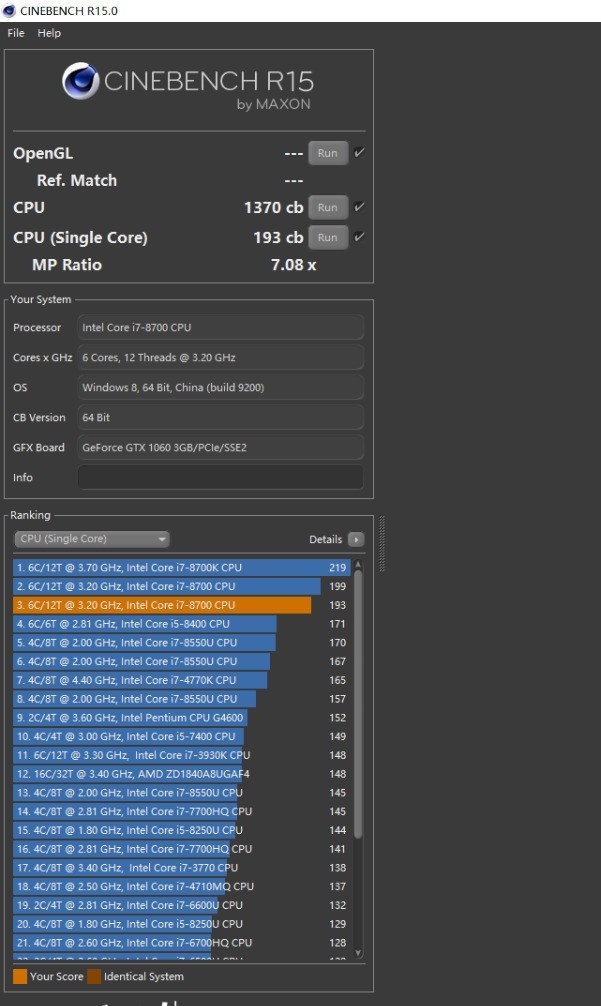Open the File menu
Image resolution: width=601 pixels, height=1006 pixels.
pyautogui.click(x=16, y=33)
